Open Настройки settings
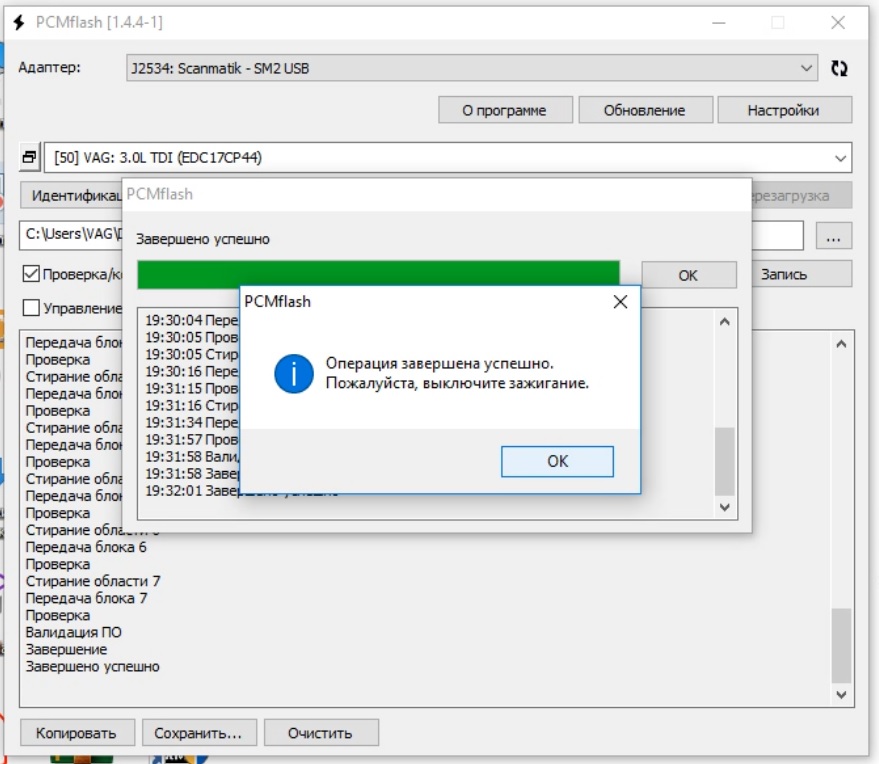This screenshot has height=764, width=879. (784, 110)
